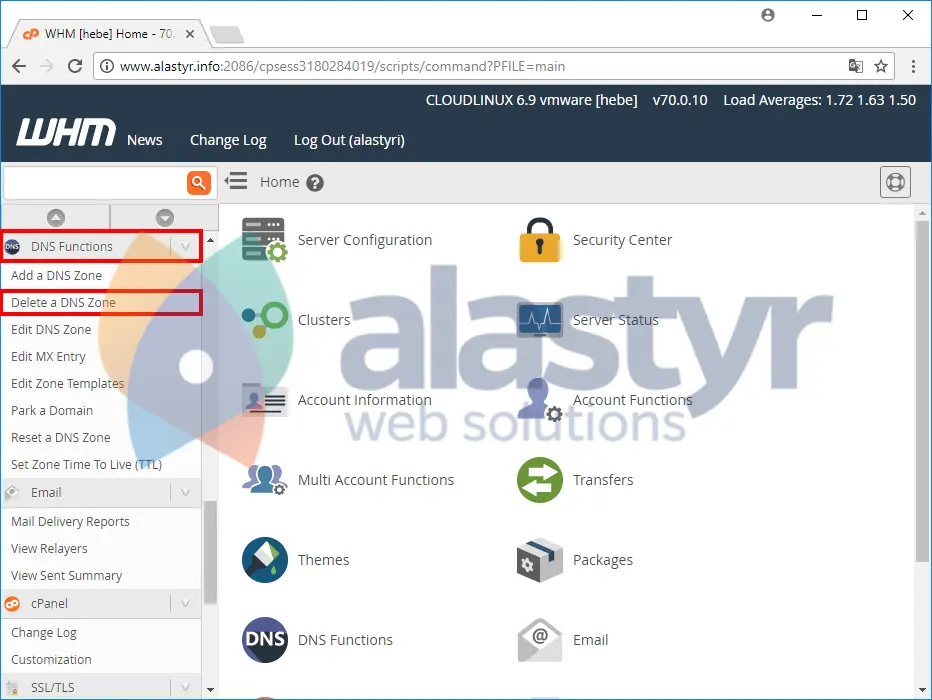Open the Packages box icon
The width and height of the screenshot is (932, 700).
pyautogui.click(x=540, y=560)
